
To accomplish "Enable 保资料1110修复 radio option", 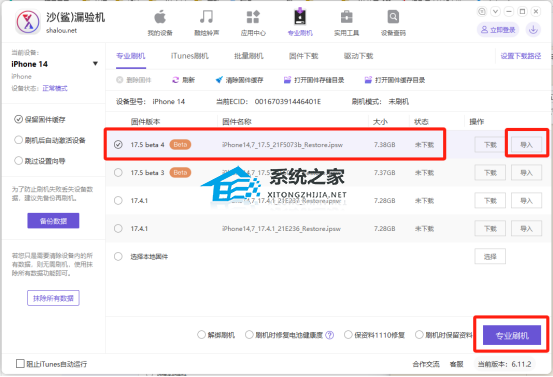I will click(348, 335).
